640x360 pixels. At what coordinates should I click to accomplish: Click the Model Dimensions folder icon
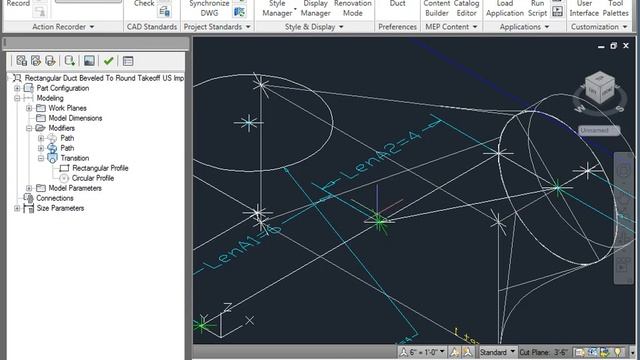40,118
